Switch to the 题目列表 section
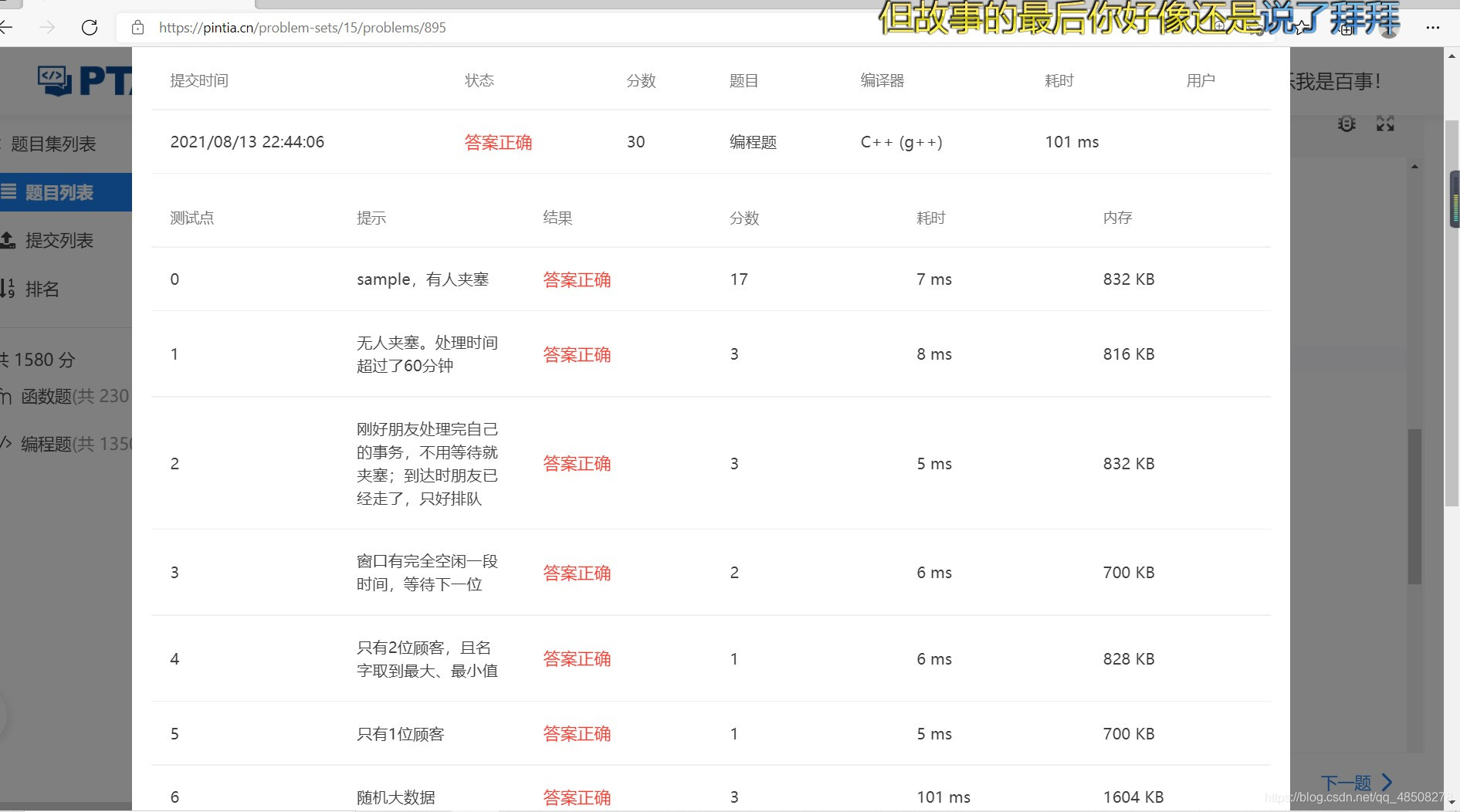1460x812 pixels. pyautogui.click(x=59, y=192)
